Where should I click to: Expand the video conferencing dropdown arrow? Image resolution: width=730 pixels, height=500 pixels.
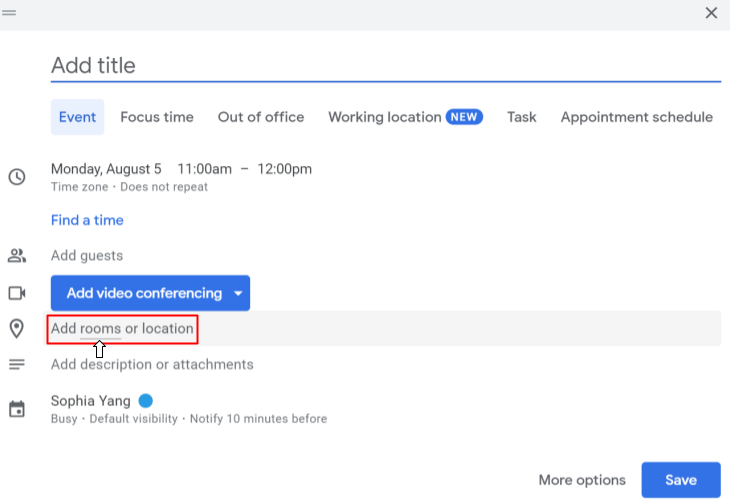(238, 294)
